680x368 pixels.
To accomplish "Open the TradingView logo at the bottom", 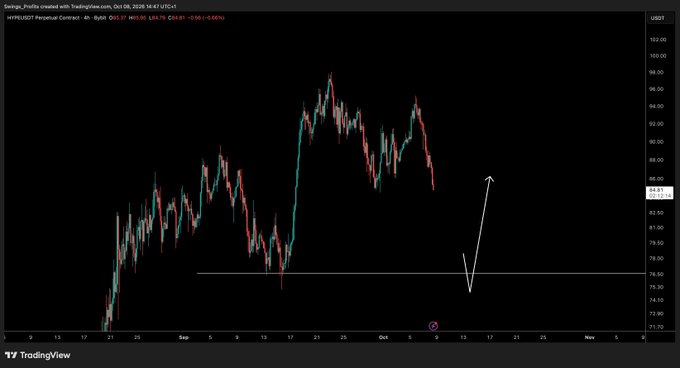I will coord(38,355).
